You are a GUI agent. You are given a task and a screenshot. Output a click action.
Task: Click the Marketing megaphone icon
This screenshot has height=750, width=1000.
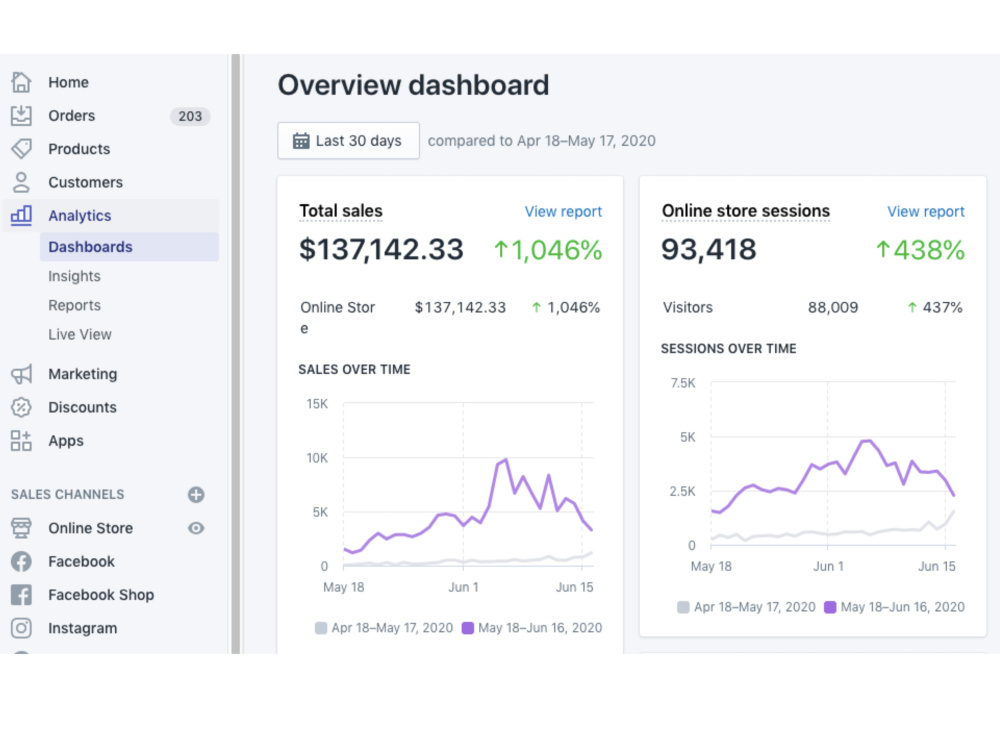point(21,374)
